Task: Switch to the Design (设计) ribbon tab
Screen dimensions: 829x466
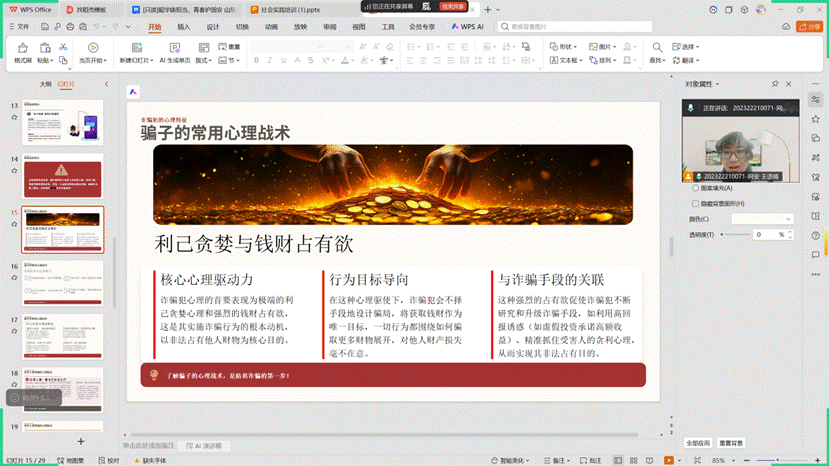Action: (213, 27)
